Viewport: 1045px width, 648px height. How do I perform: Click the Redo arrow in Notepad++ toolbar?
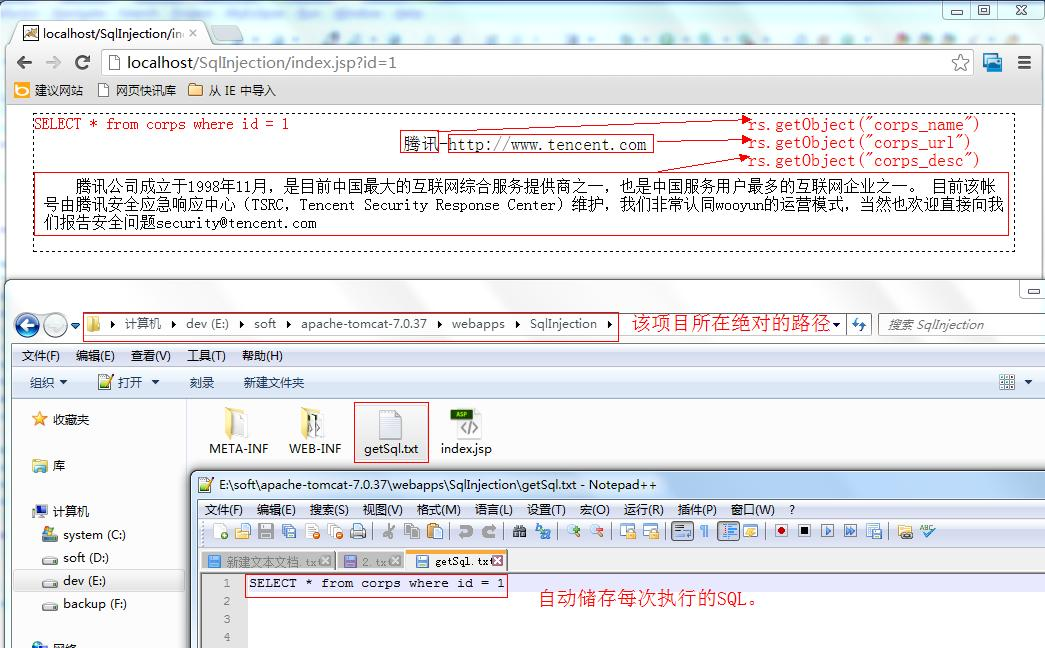(x=489, y=531)
